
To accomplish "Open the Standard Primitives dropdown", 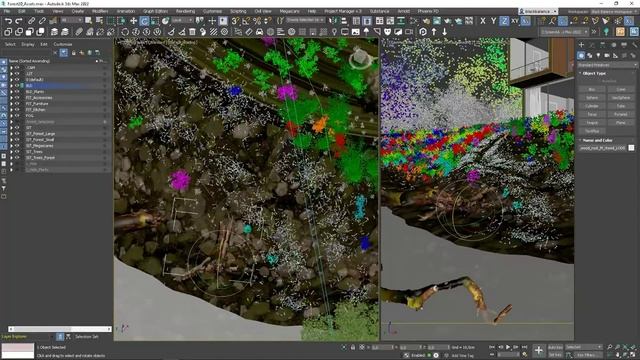I will [607, 65].
